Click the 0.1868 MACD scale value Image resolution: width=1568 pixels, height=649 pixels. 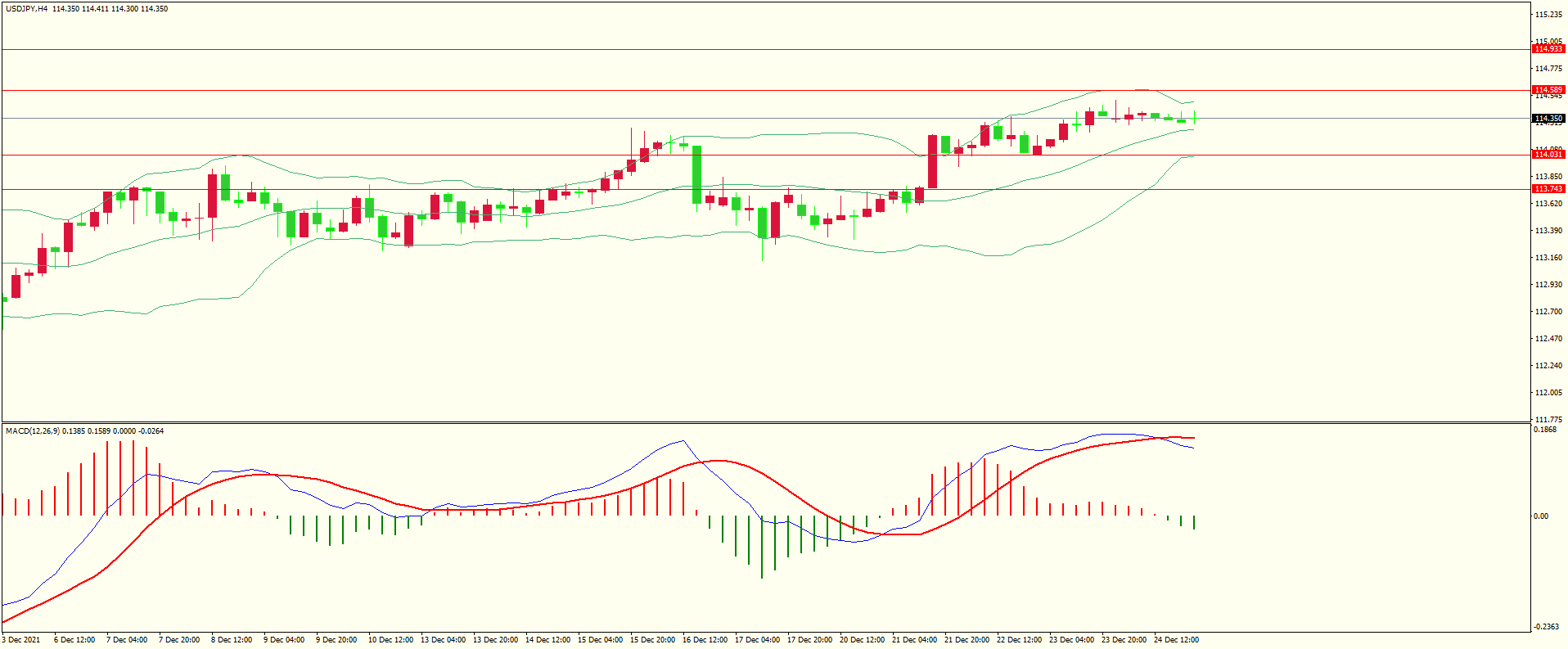coord(1545,430)
